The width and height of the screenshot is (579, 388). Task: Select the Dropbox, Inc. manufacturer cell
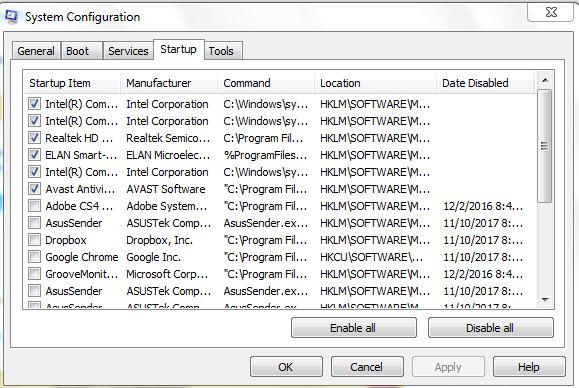(x=160, y=240)
